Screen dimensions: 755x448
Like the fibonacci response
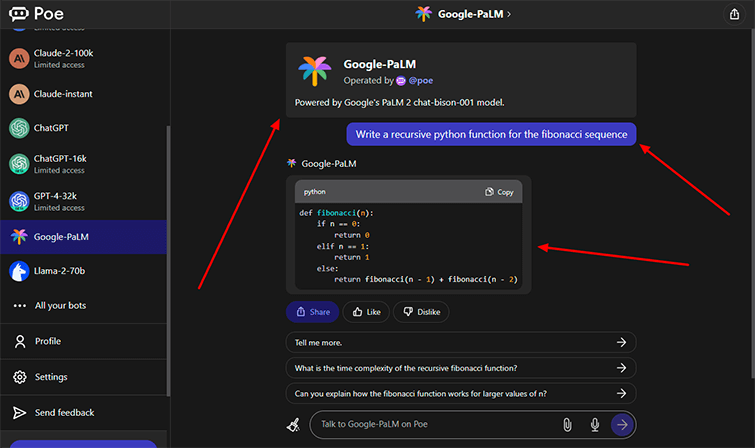pos(366,312)
